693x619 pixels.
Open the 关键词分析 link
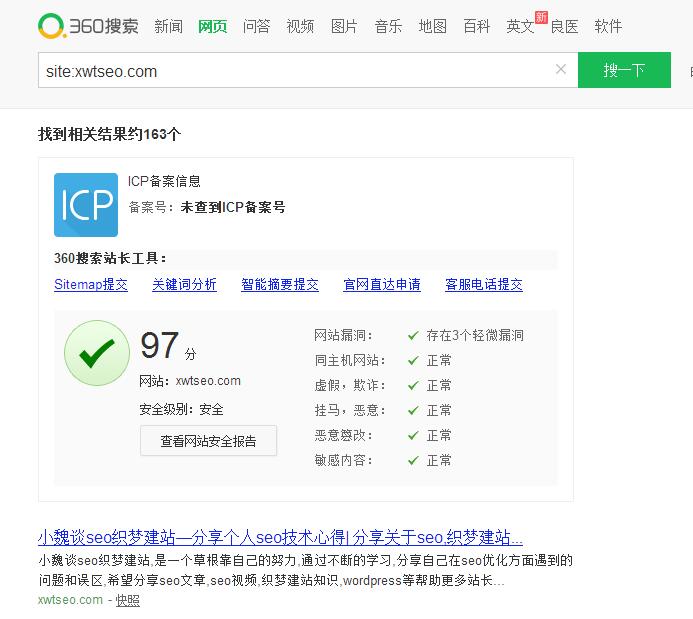184,285
